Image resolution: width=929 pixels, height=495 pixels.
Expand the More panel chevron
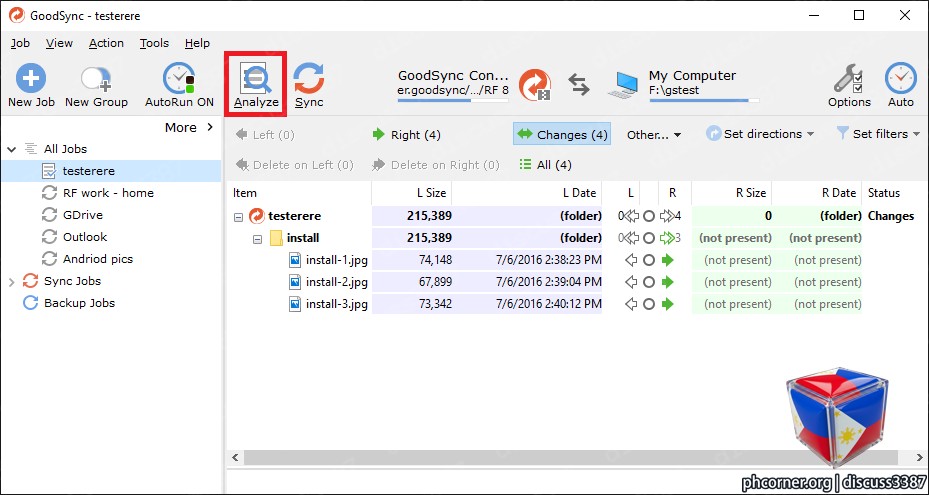pos(210,127)
